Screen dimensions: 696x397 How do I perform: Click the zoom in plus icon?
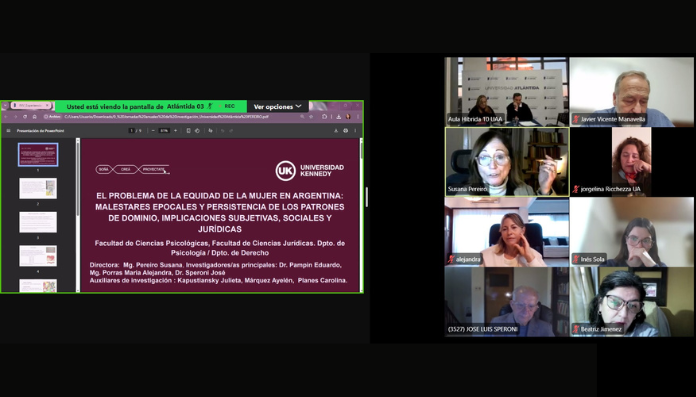tap(175, 131)
